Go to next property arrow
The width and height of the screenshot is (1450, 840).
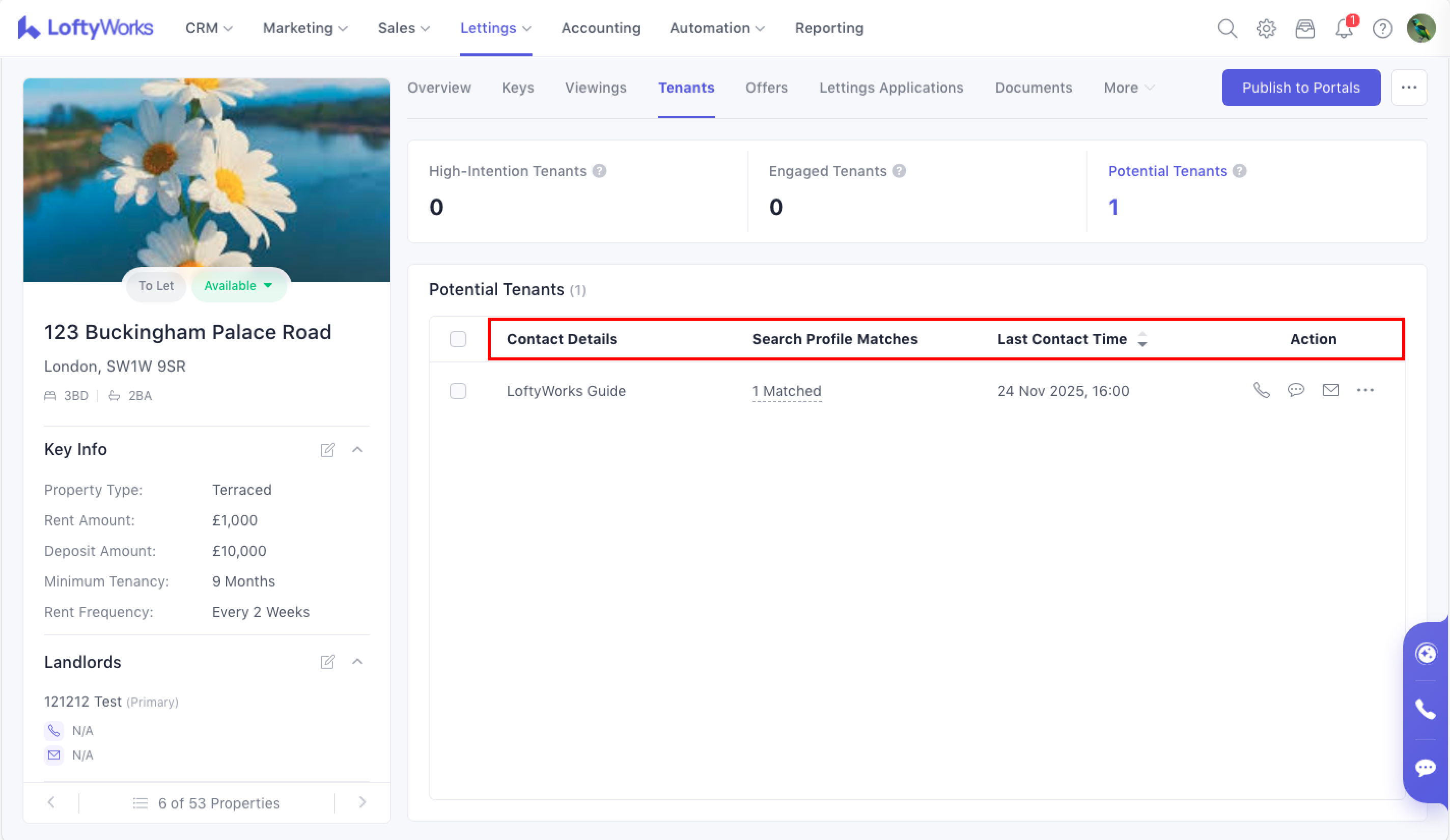tap(362, 803)
